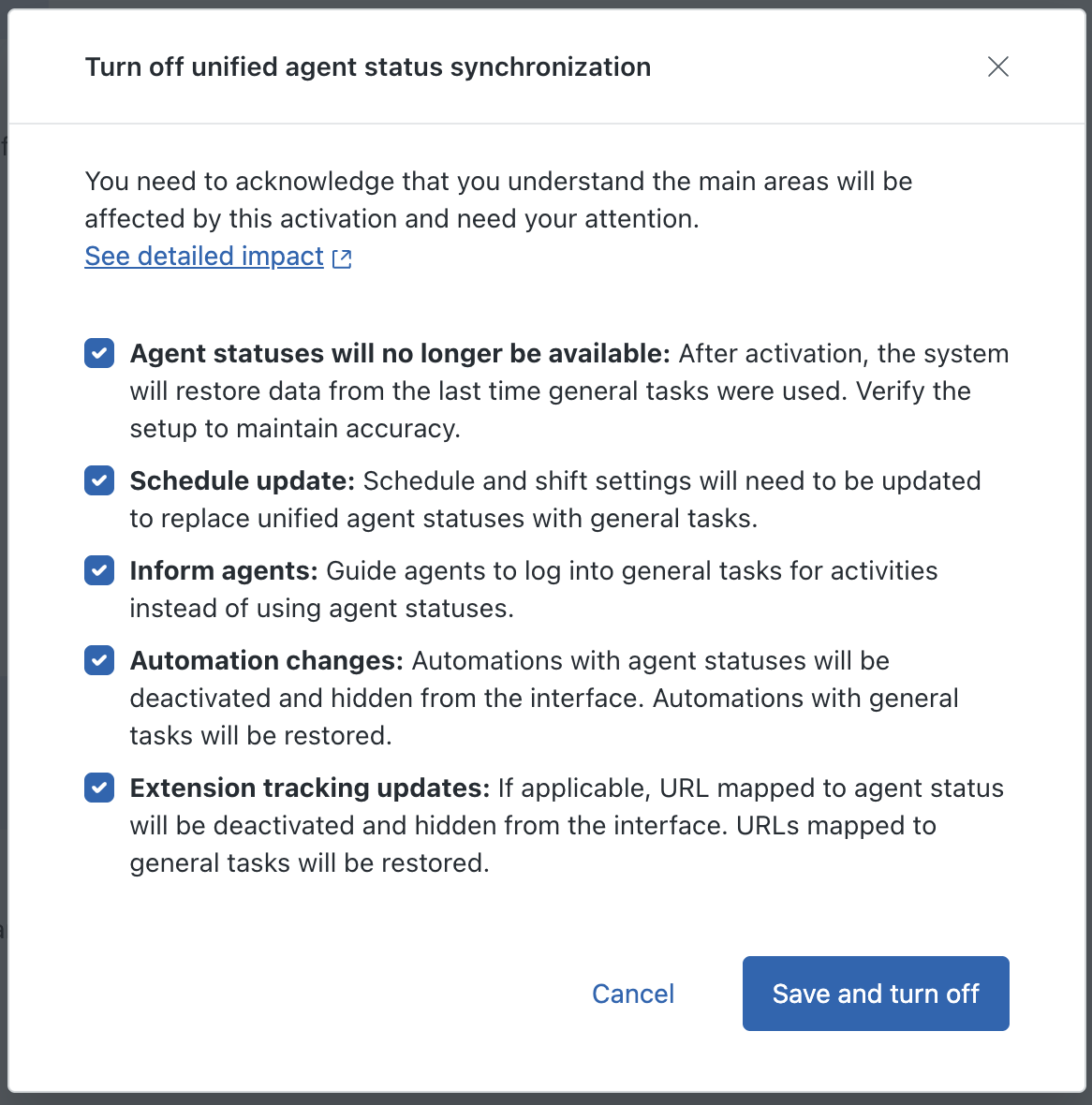The width and height of the screenshot is (1092, 1105).
Task: Click the bold "Schedule update" label
Action: (242, 481)
